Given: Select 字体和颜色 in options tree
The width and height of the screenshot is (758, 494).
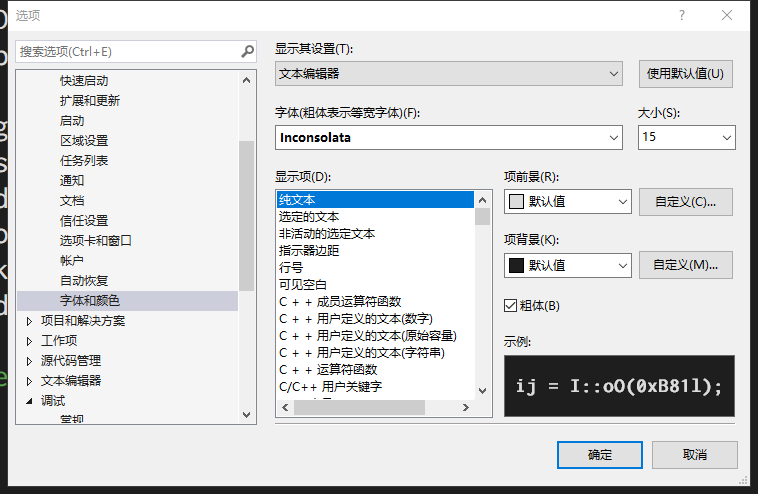Looking at the screenshot, I should point(128,301).
